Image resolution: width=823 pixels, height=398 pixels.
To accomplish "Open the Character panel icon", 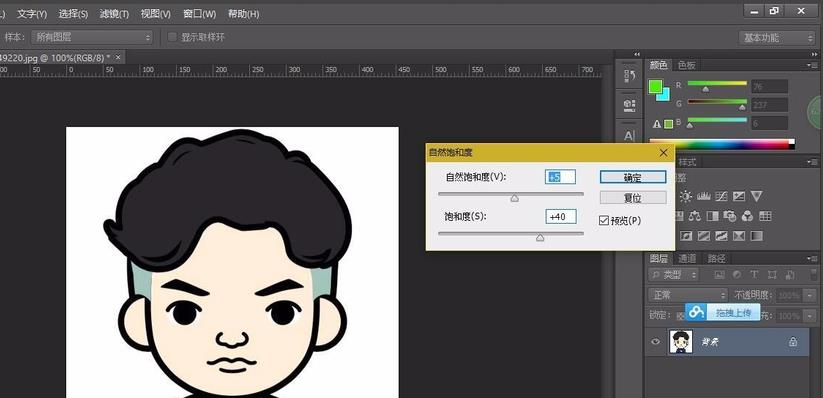I will pyautogui.click(x=629, y=135).
